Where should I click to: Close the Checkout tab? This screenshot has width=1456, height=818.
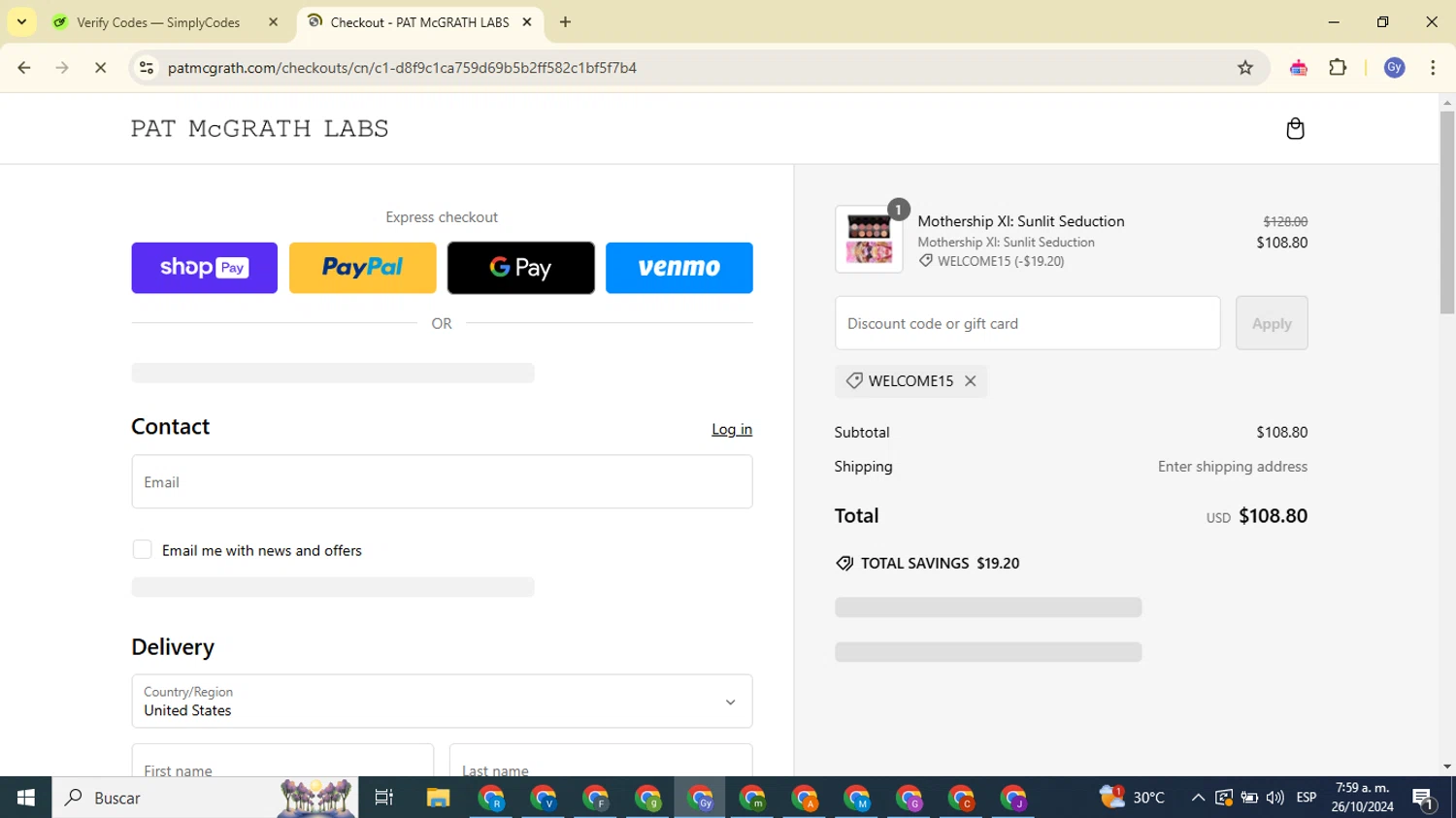tap(527, 22)
